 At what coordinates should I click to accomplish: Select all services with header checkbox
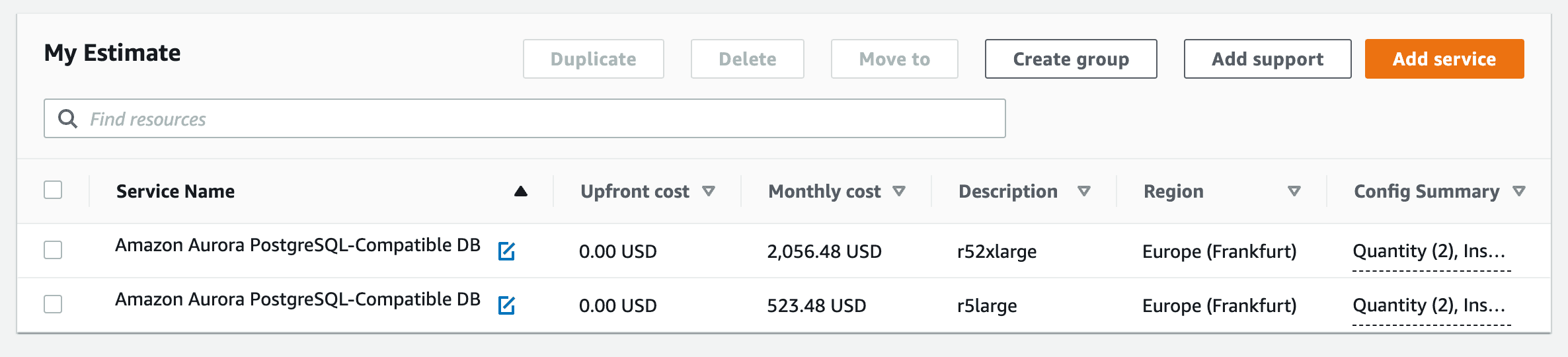[53, 190]
